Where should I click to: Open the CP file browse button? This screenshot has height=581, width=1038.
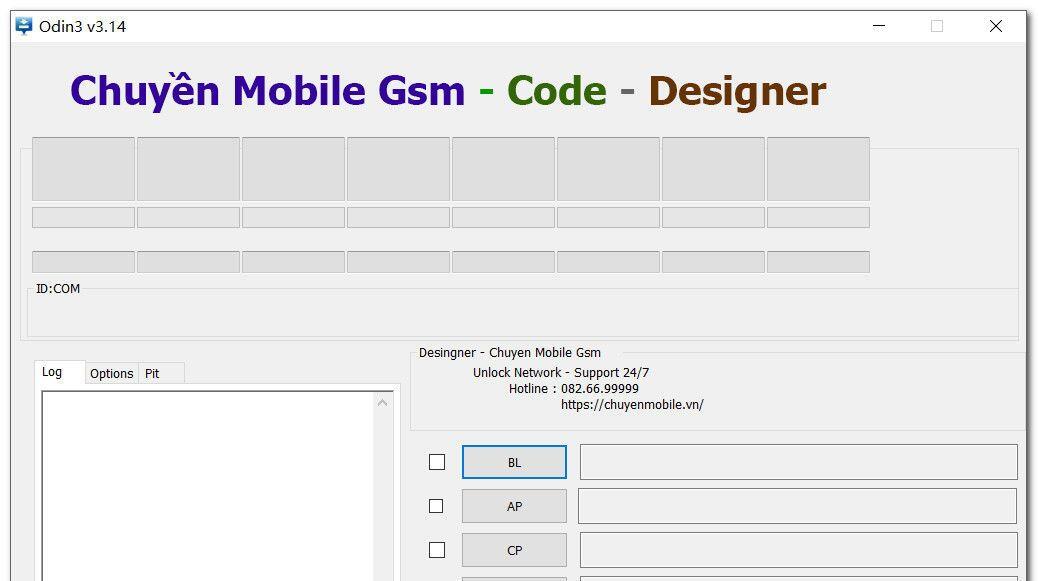click(514, 550)
